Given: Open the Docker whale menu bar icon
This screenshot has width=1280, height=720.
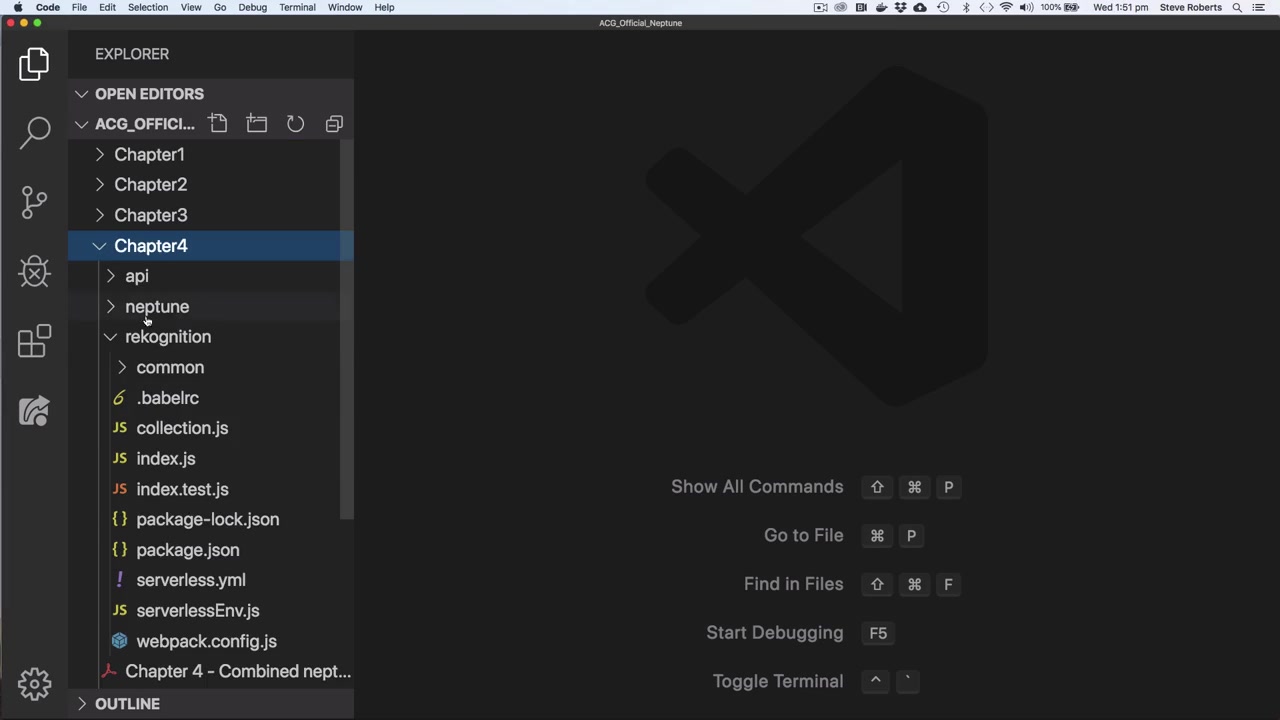Looking at the screenshot, I should (881, 7).
